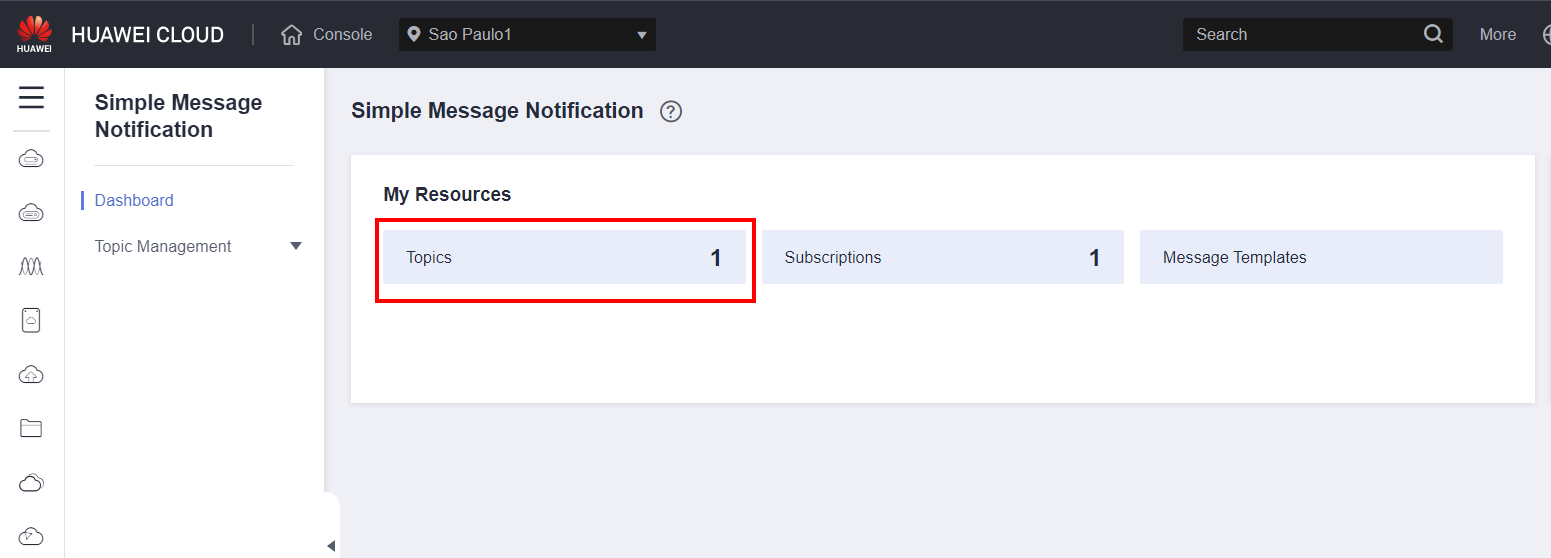Click the search magnifier icon

[x=1433, y=34]
